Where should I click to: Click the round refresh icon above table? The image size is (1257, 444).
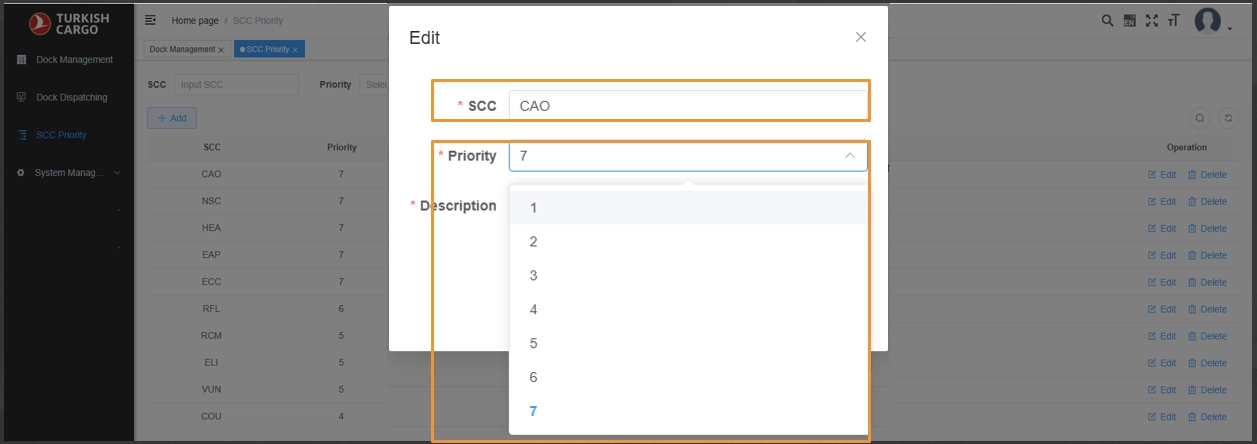(1228, 118)
